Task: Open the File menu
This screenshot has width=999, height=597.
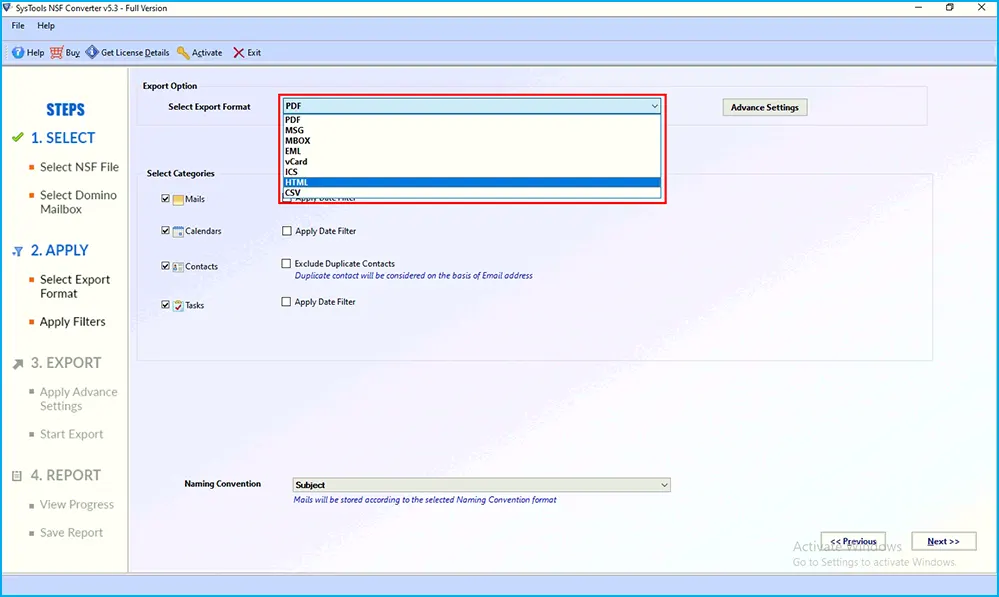Action: pos(18,25)
